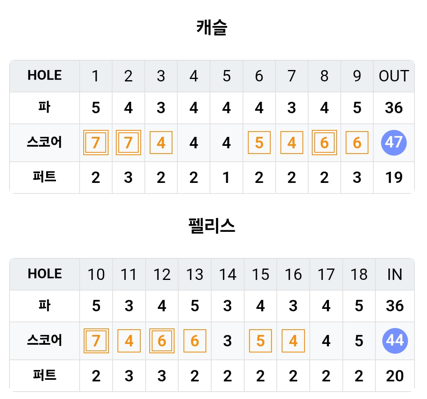Select hole 1 double-boxed score 7
Screen dimensions: 427x399
96,143
